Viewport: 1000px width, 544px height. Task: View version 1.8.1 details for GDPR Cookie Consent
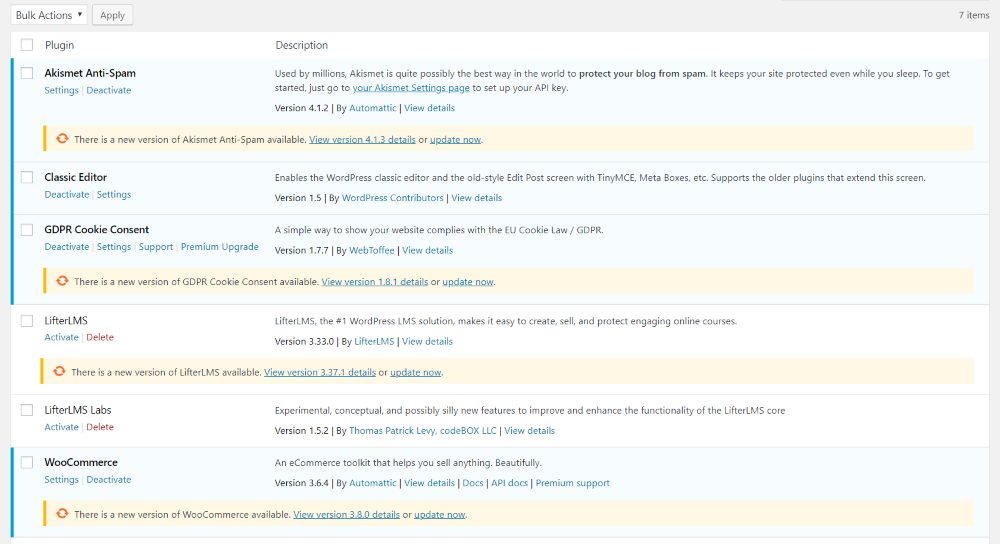click(x=375, y=281)
